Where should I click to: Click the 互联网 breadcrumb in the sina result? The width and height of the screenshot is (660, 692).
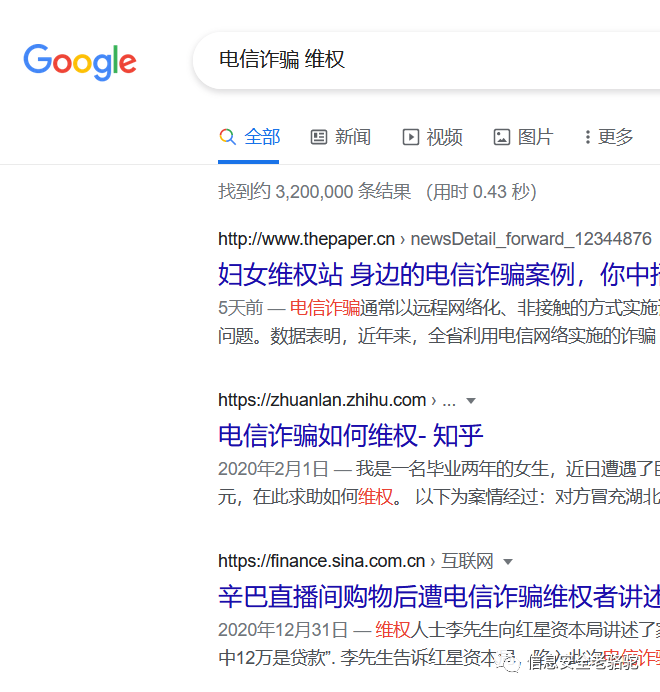(x=467, y=561)
